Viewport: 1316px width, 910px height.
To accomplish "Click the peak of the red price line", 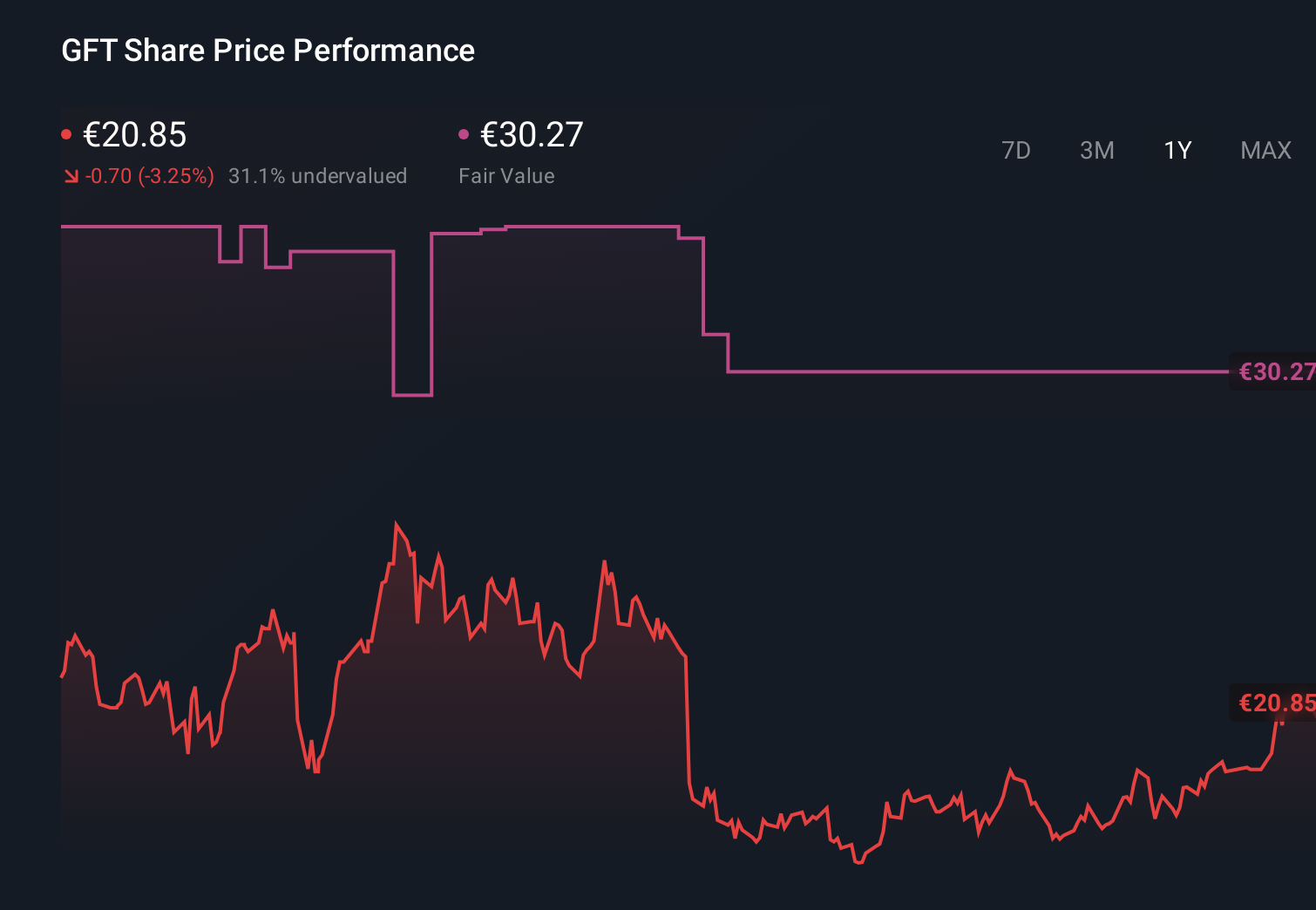I will point(397,520).
